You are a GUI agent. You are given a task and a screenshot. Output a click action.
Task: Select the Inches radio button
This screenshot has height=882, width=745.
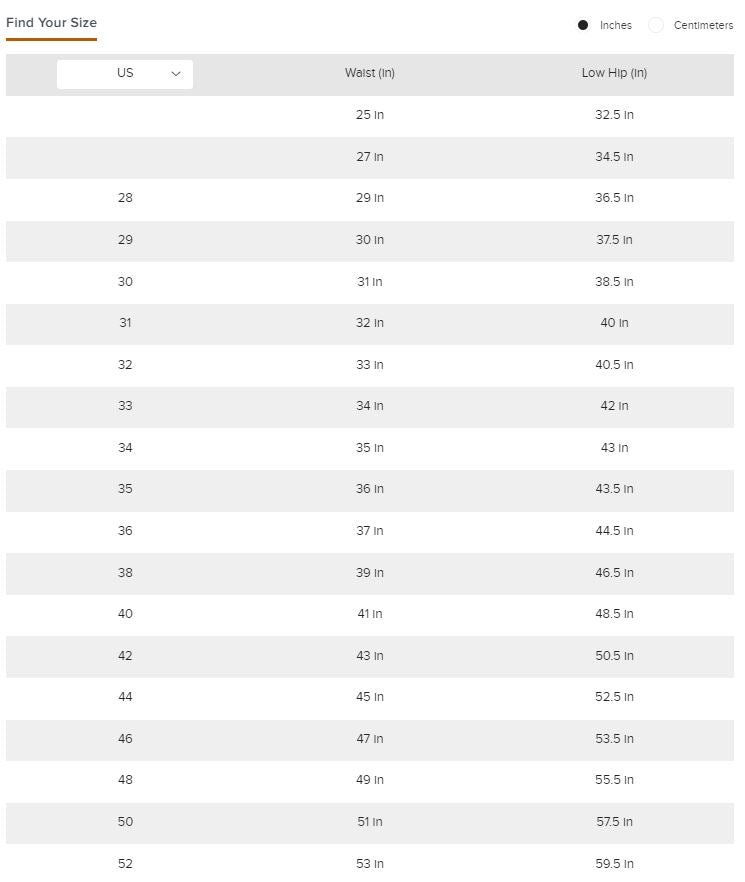click(583, 25)
